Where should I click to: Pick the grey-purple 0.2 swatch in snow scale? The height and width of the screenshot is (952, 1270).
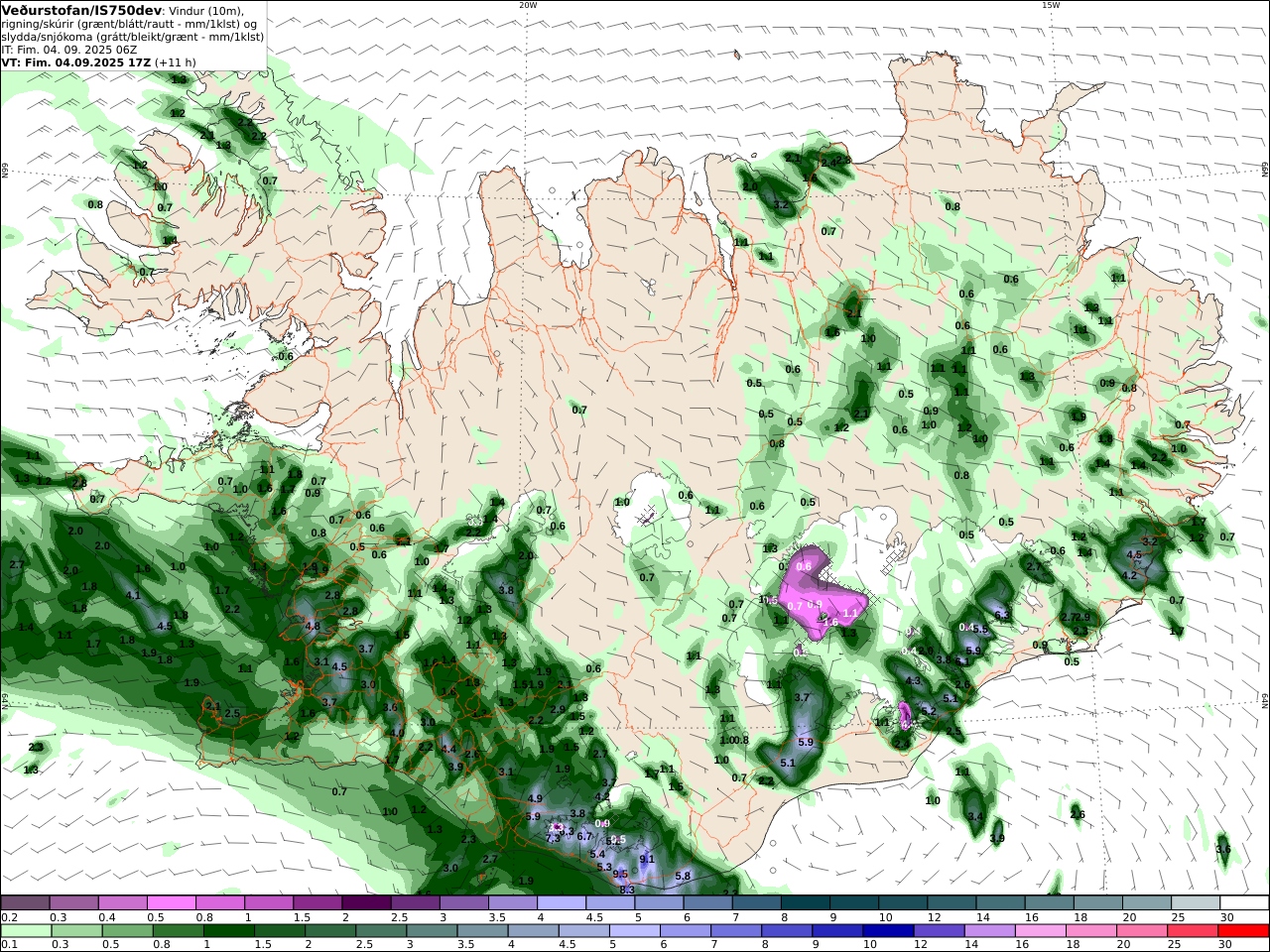tap(25, 902)
